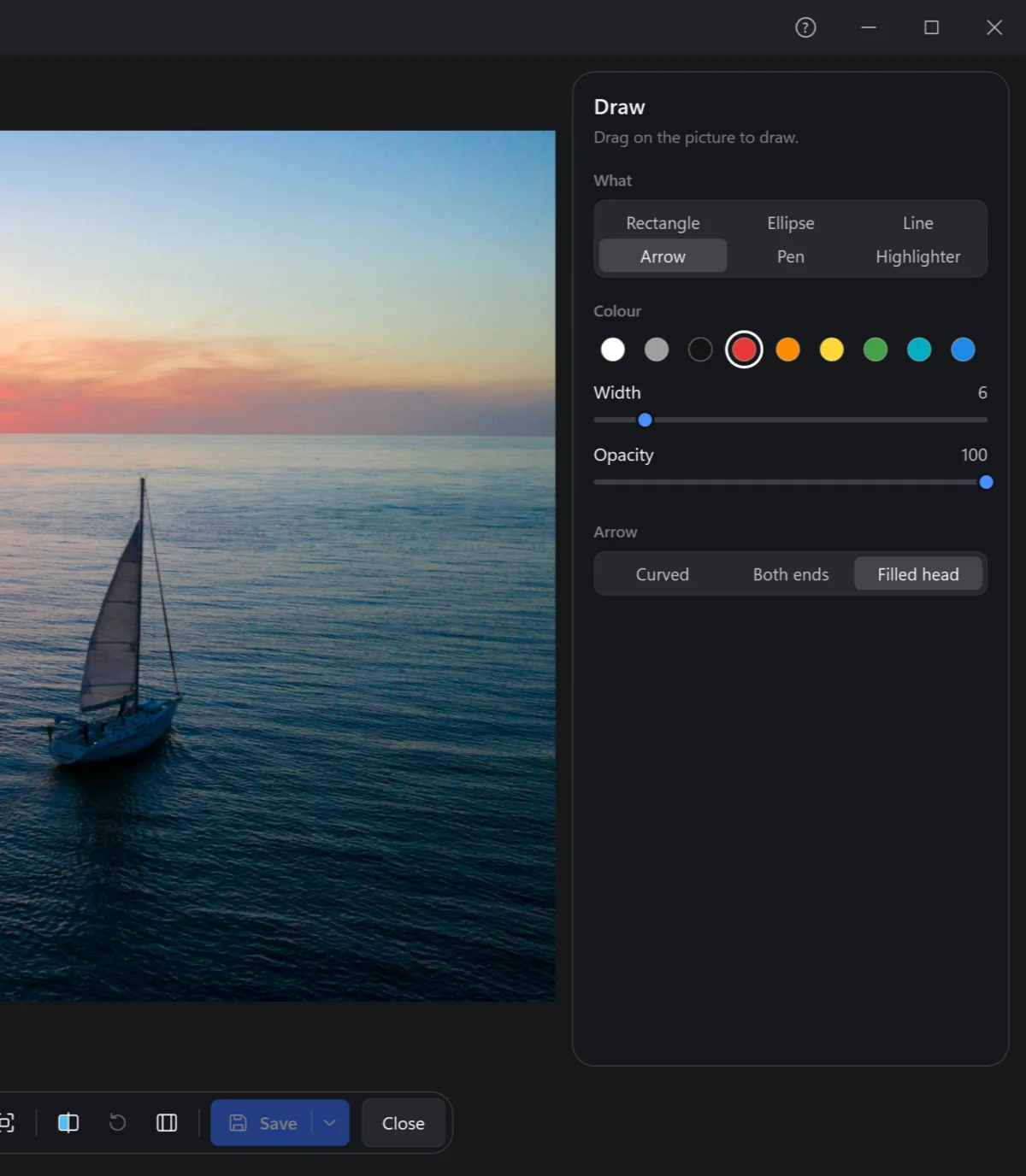This screenshot has width=1026, height=1176.
Task: Select the blue colour swatch
Action: (x=963, y=350)
